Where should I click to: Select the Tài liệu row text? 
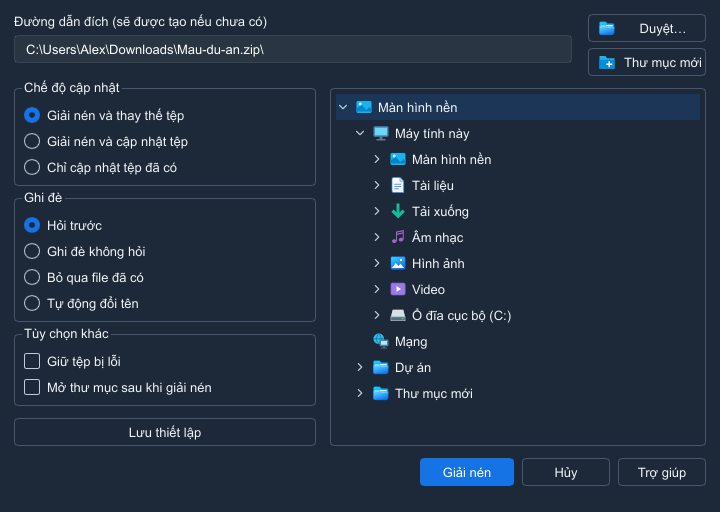point(433,186)
